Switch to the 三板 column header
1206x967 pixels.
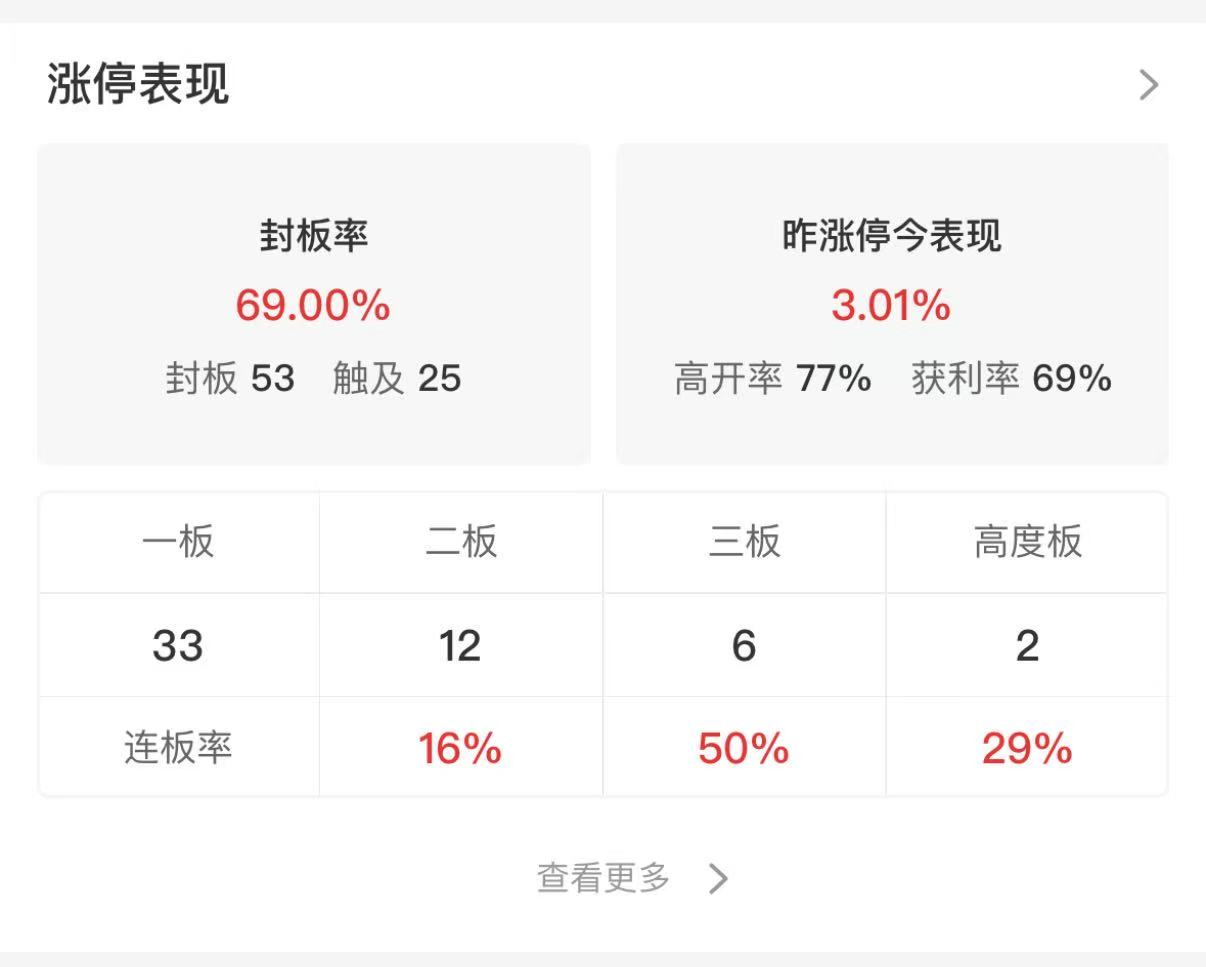[744, 542]
